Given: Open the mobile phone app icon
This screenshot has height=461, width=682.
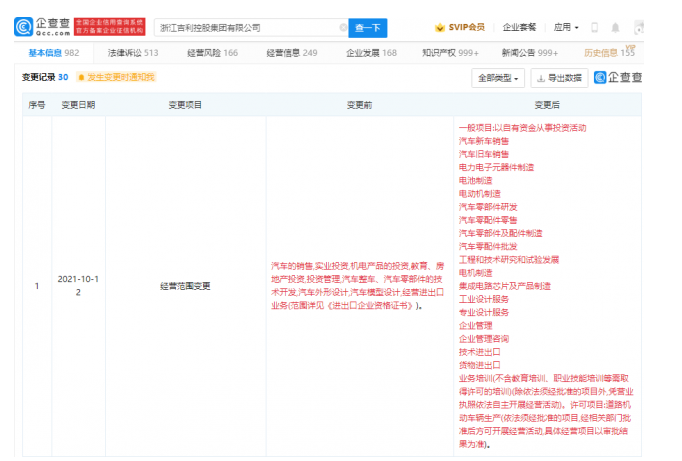Looking at the screenshot, I should 595,28.
